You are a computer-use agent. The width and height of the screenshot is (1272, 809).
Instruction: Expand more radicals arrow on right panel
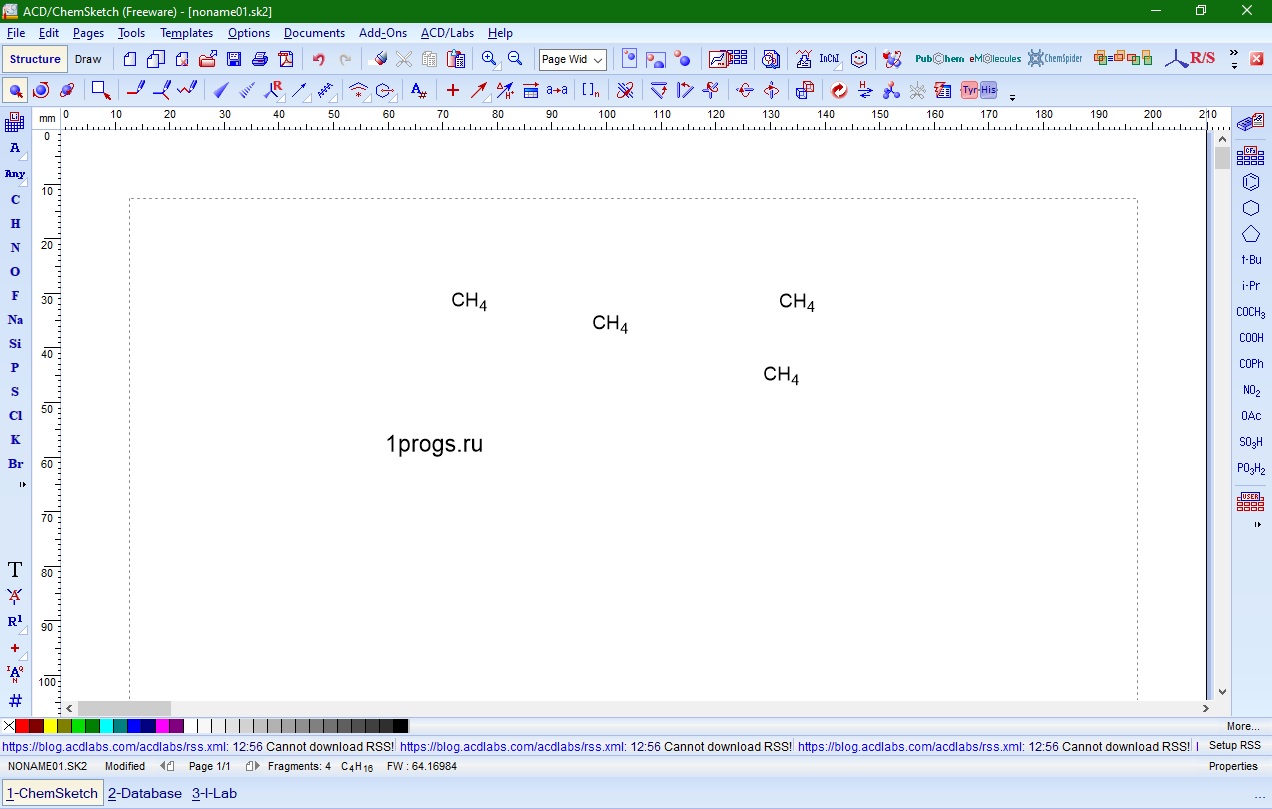[x=1258, y=524]
